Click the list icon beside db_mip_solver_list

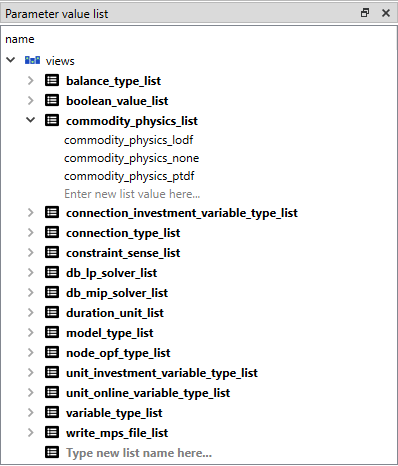(x=52, y=292)
